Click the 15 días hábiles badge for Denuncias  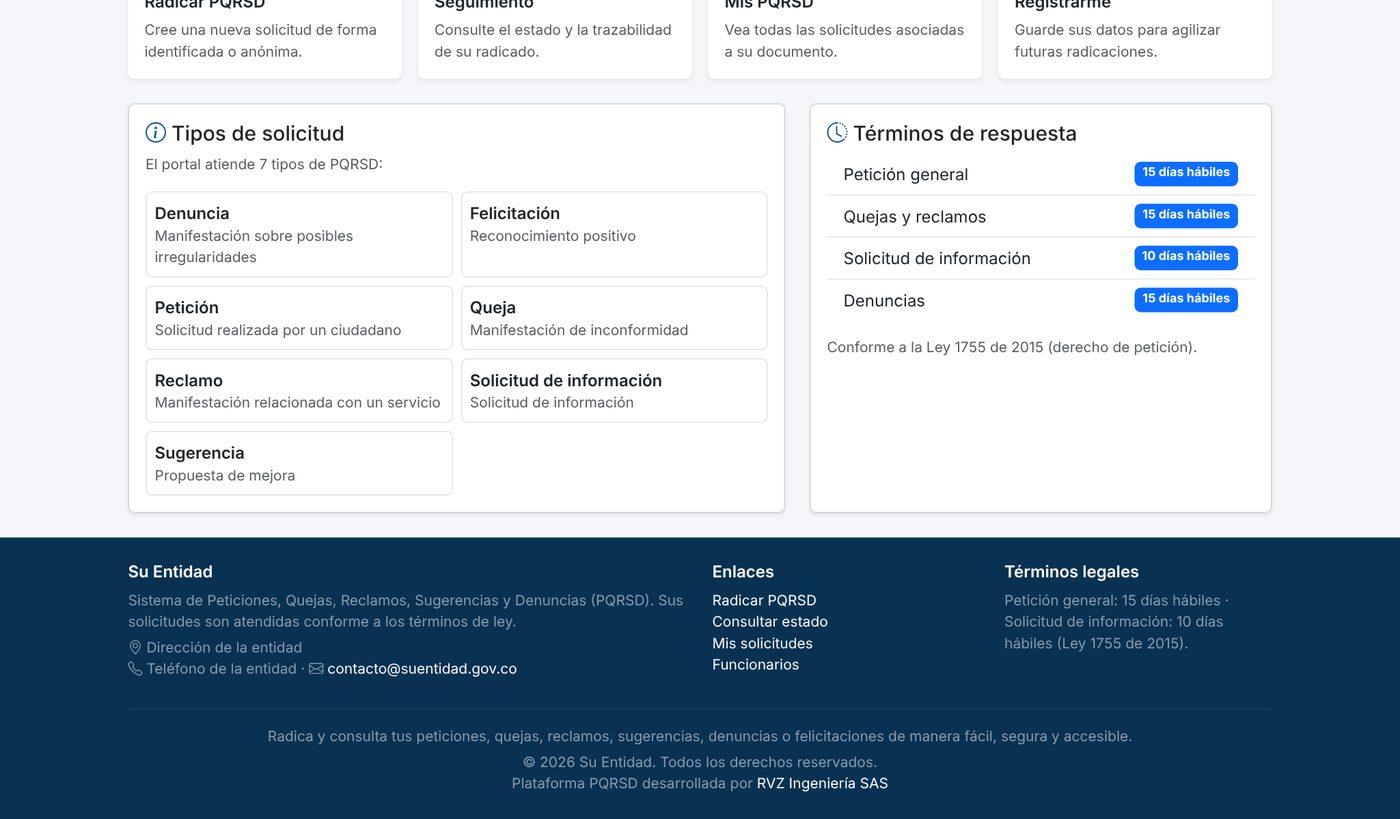(x=1186, y=299)
